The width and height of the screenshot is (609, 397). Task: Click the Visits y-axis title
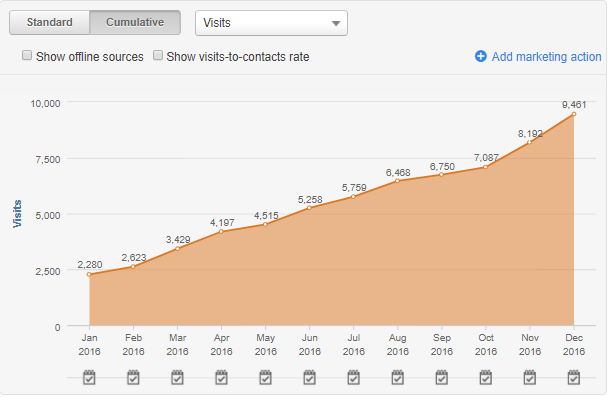(17, 214)
